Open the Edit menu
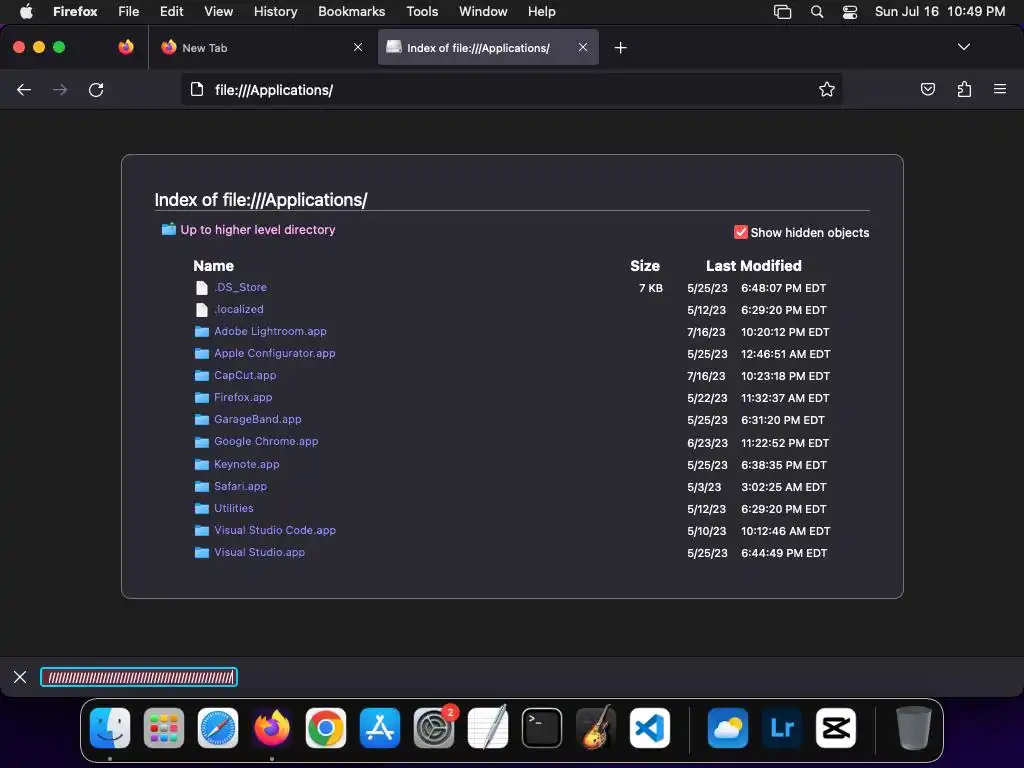The image size is (1024, 768). [172, 11]
